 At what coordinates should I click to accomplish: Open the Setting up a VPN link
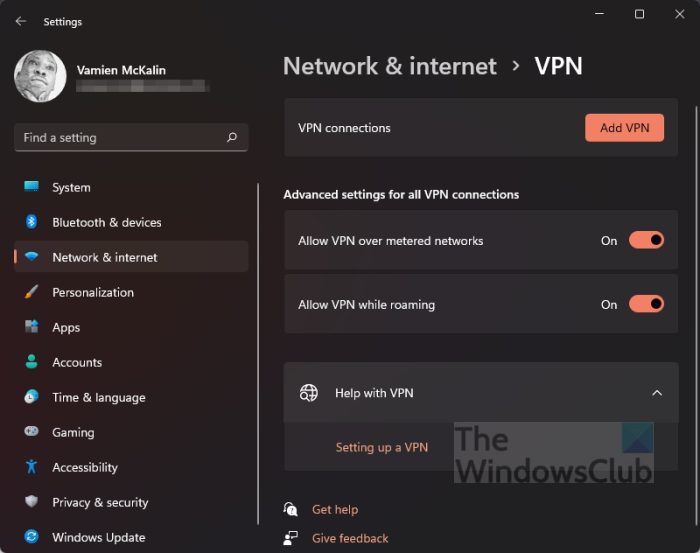click(381, 447)
